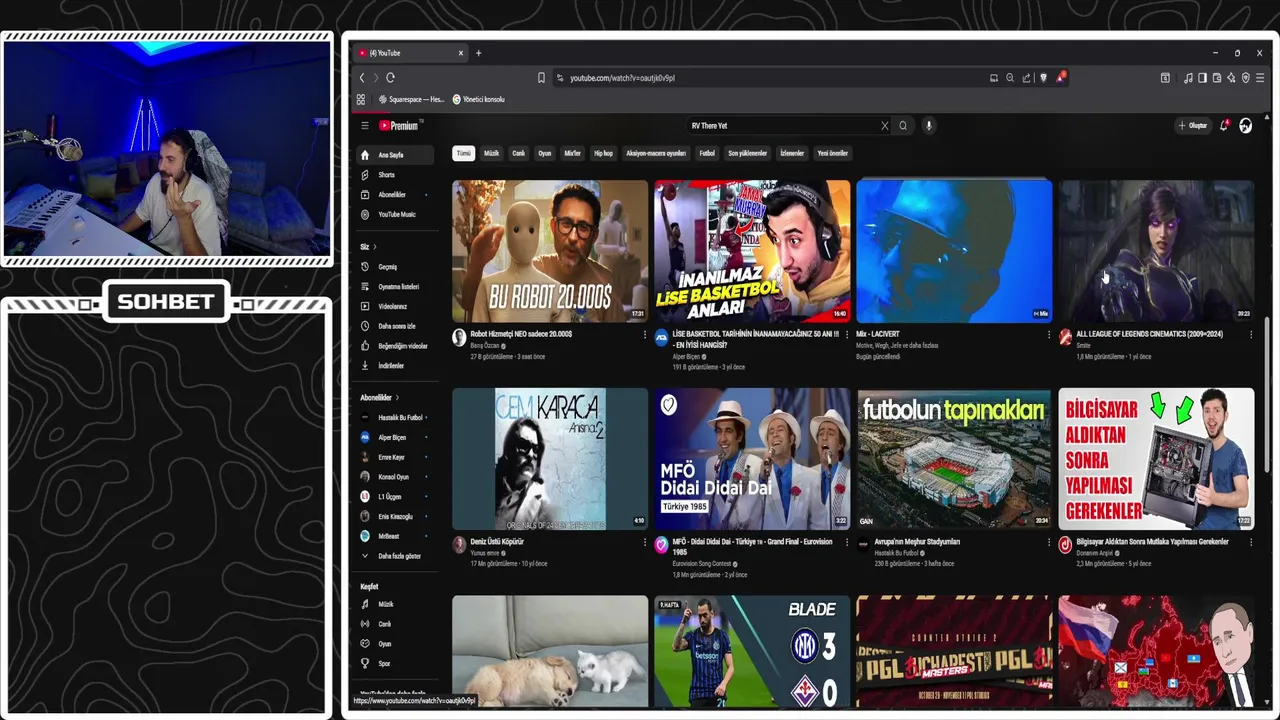Open İndirilenler in the sidebar
Viewport: 1280px width, 720px height.
395,366
